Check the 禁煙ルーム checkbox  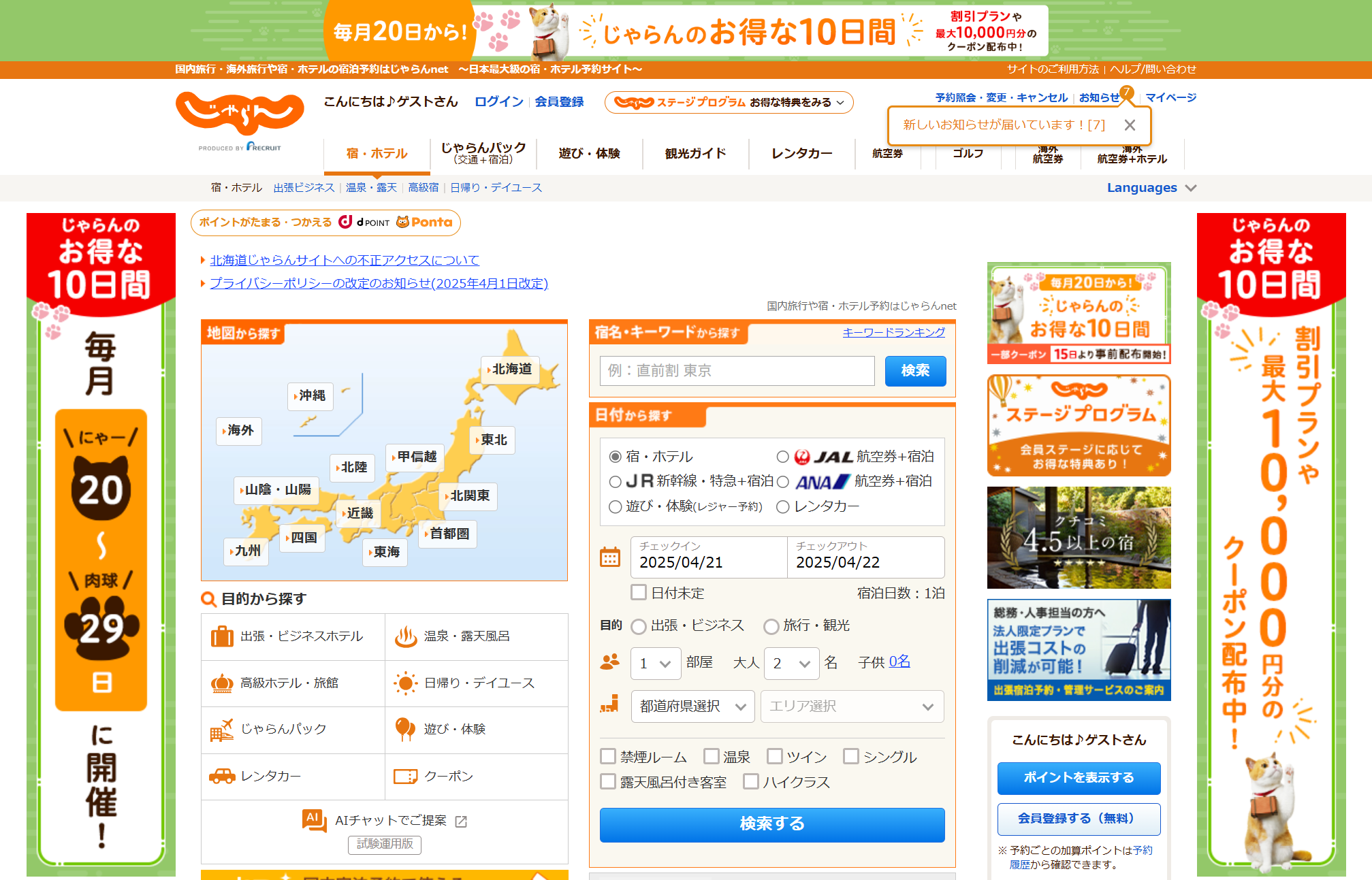click(x=608, y=756)
